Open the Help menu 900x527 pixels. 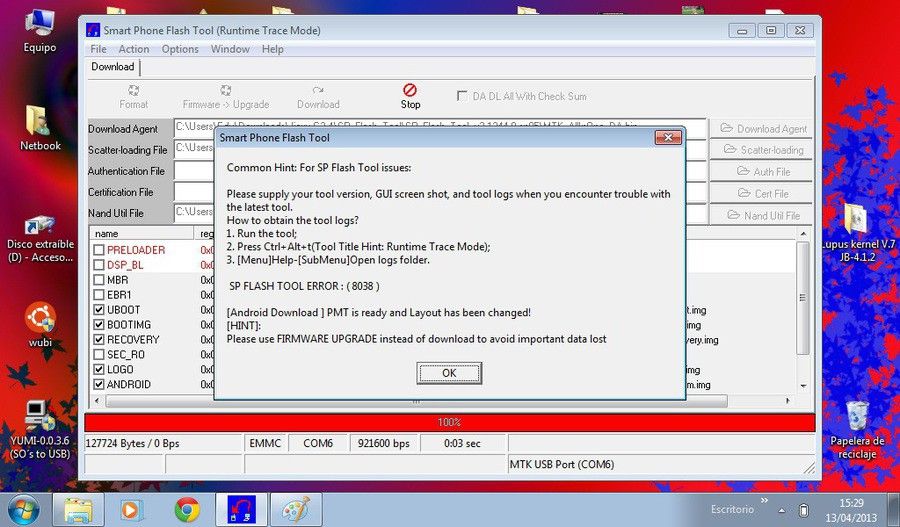point(273,49)
